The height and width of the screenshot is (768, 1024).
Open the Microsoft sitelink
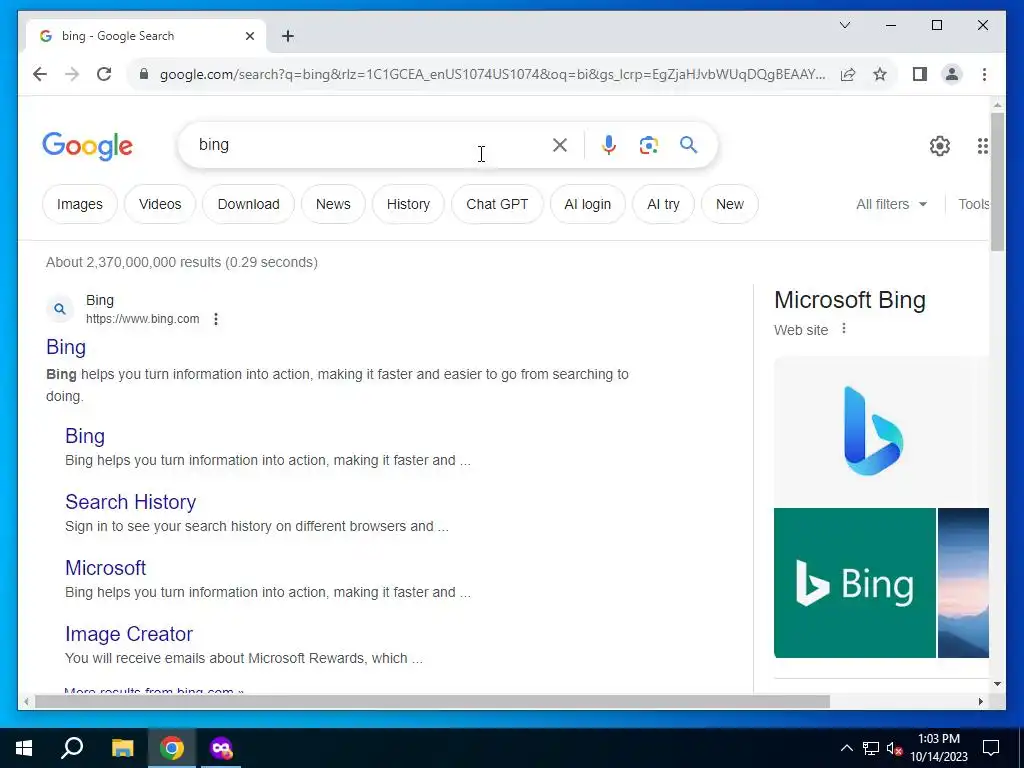(x=106, y=568)
